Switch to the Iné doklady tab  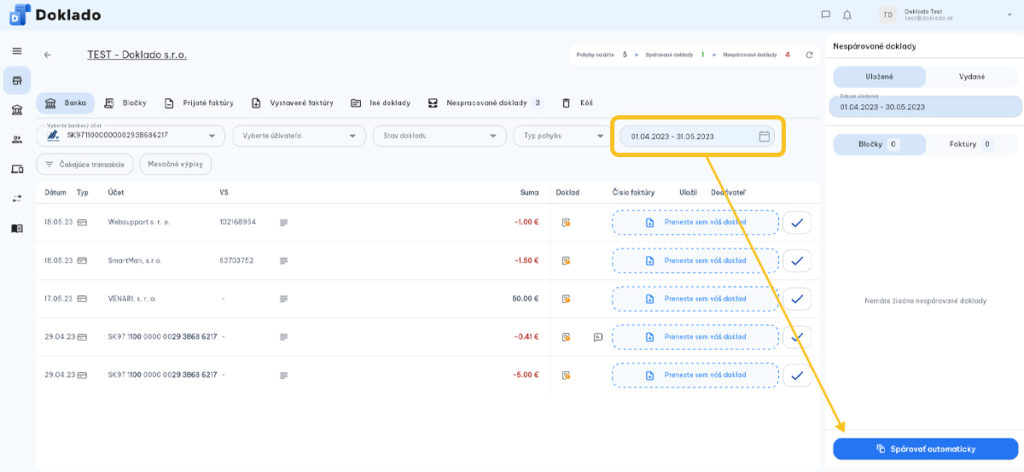pyautogui.click(x=380, y=103)
